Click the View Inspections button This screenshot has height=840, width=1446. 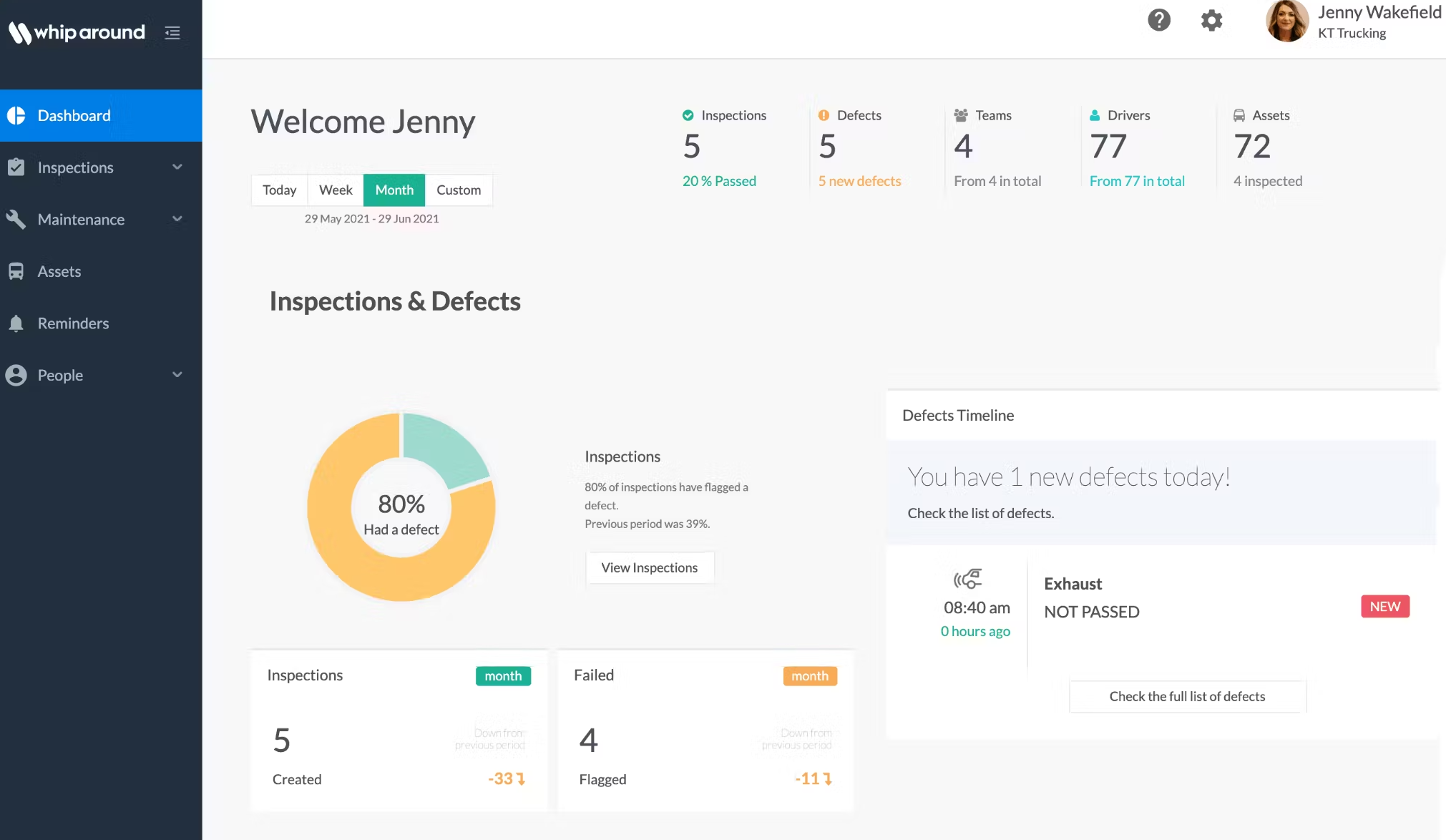[649, 567]
